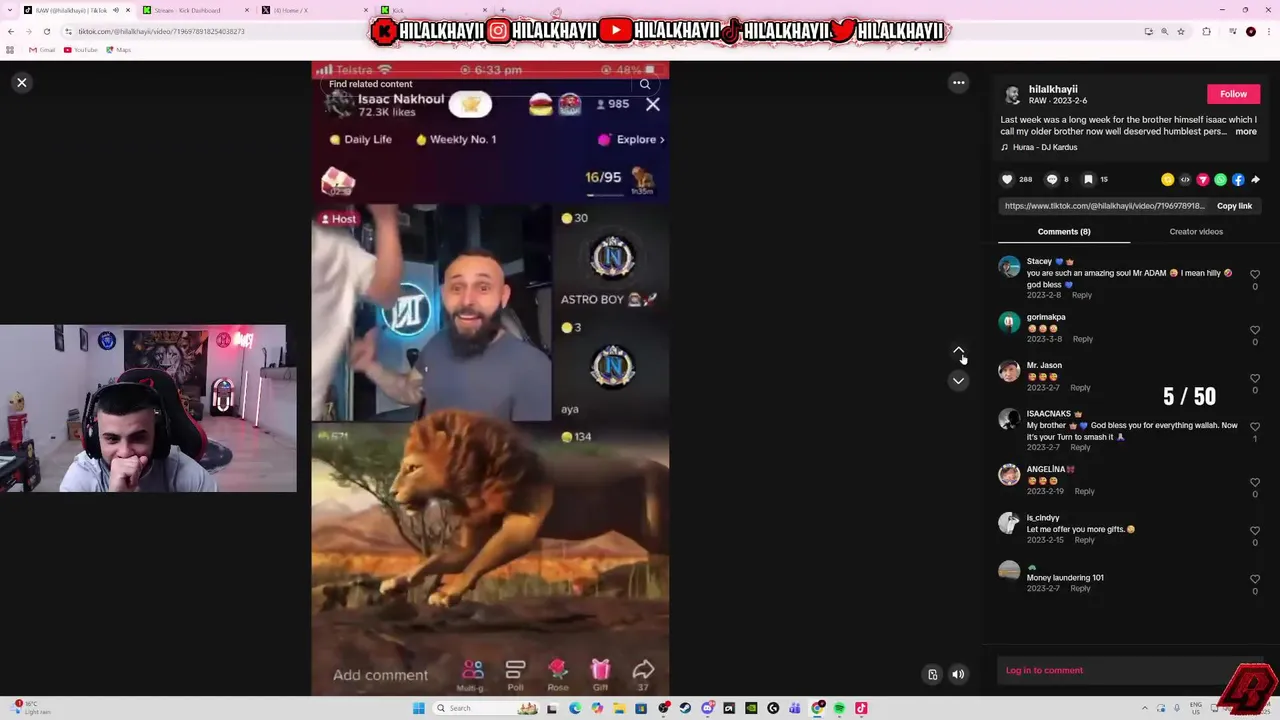The image size is (1280, 720).
Task: Open YouTube bookmark
Action: click(81, 50)
